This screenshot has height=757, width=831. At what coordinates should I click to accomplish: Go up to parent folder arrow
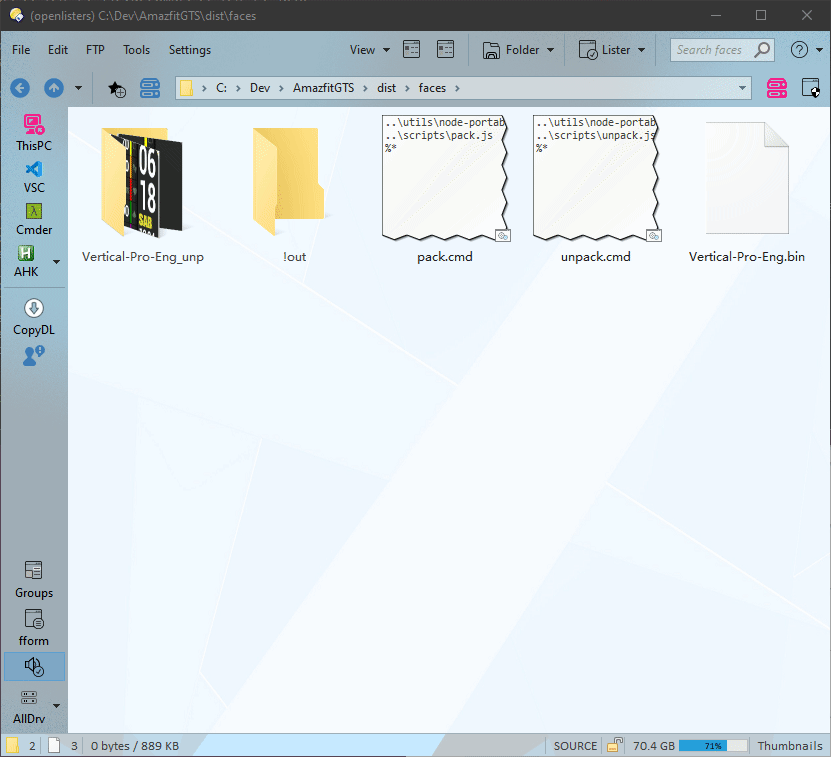(54, 88)
